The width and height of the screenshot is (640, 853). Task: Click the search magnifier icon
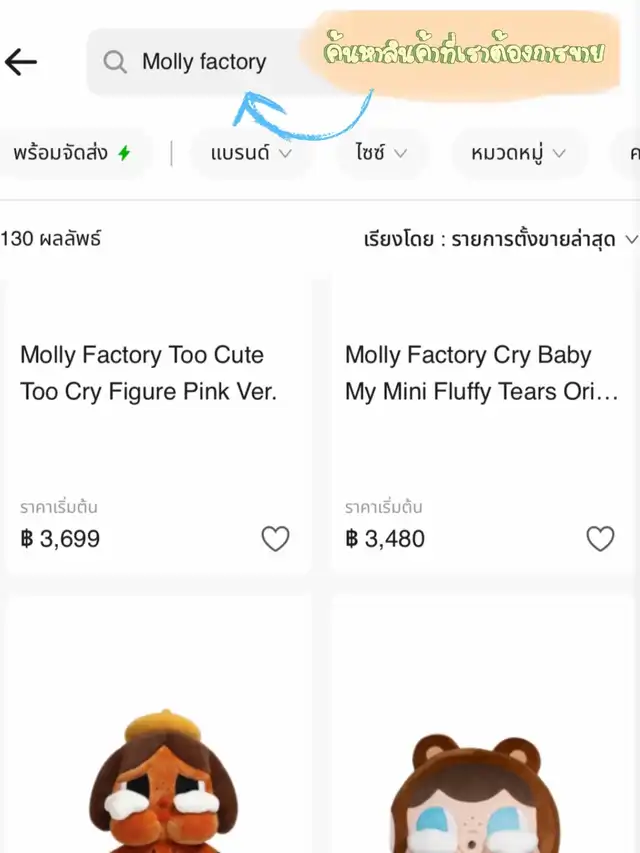point(115,62)
